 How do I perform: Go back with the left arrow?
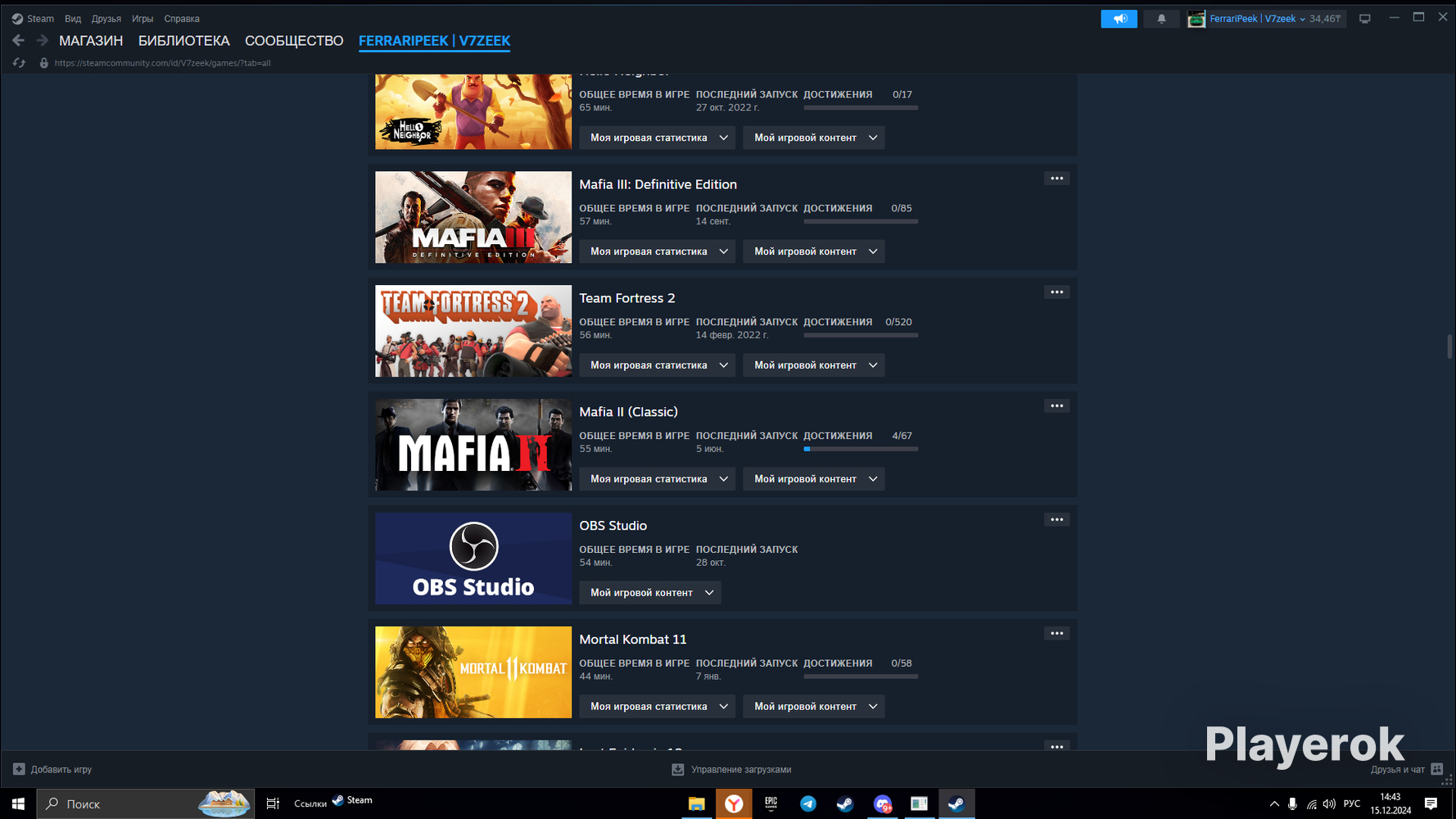(x=18, y=40)
